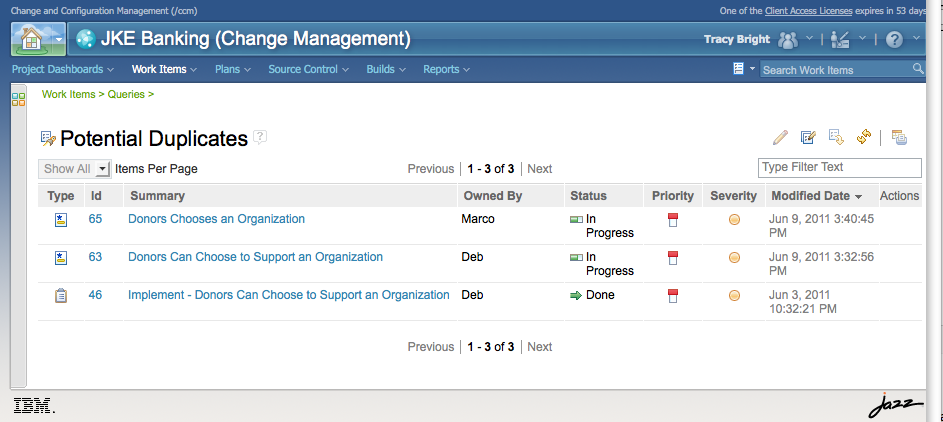Click the mini dashboard sidebar icon

point(19,100)
